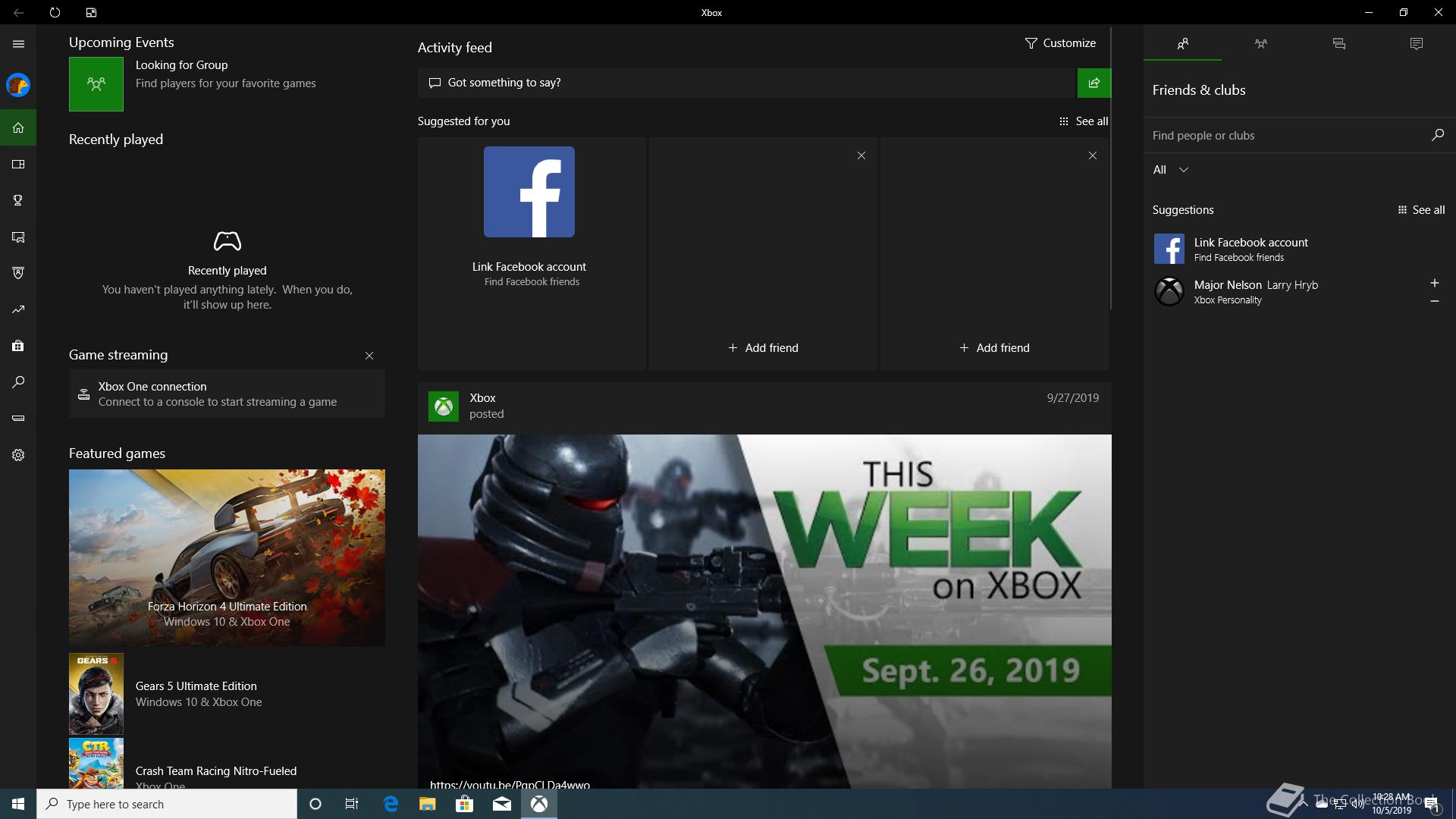Dismiss the right suggestion card
The image size is (1456, 819).
pos(1093,155)
